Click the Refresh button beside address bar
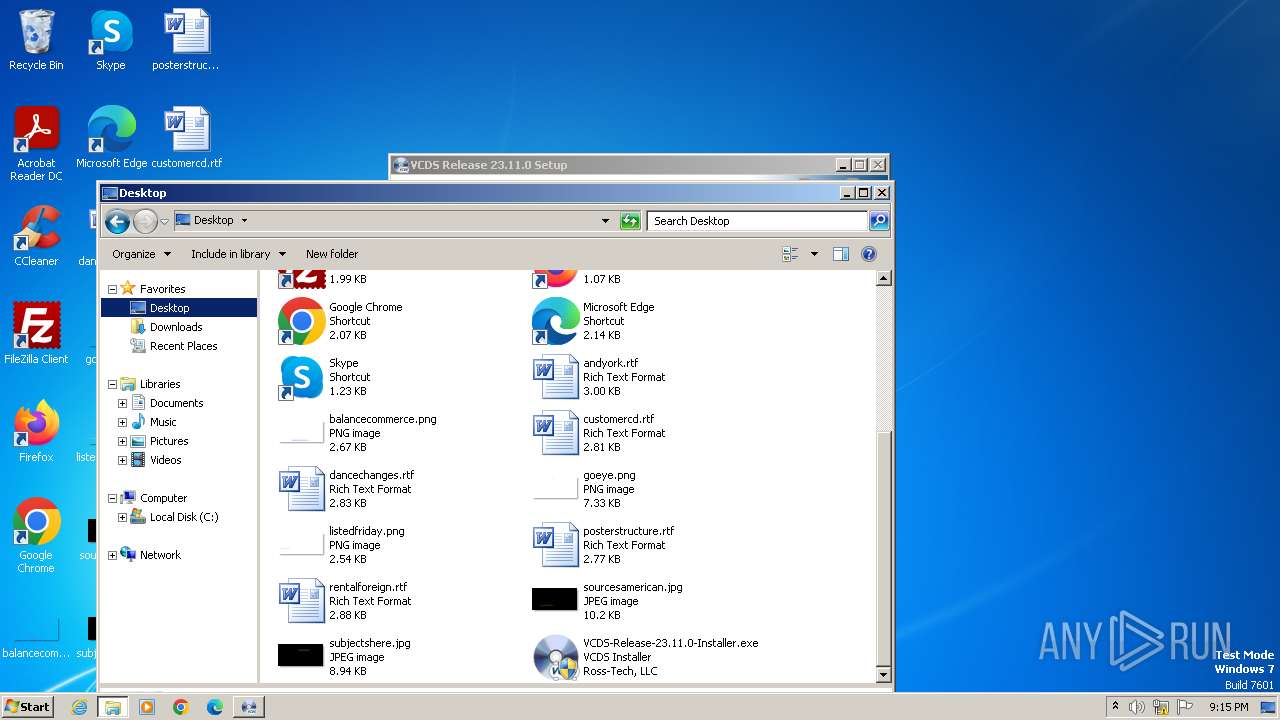The width and height of the screenshot is (1280, 720). tap(630, 221)
